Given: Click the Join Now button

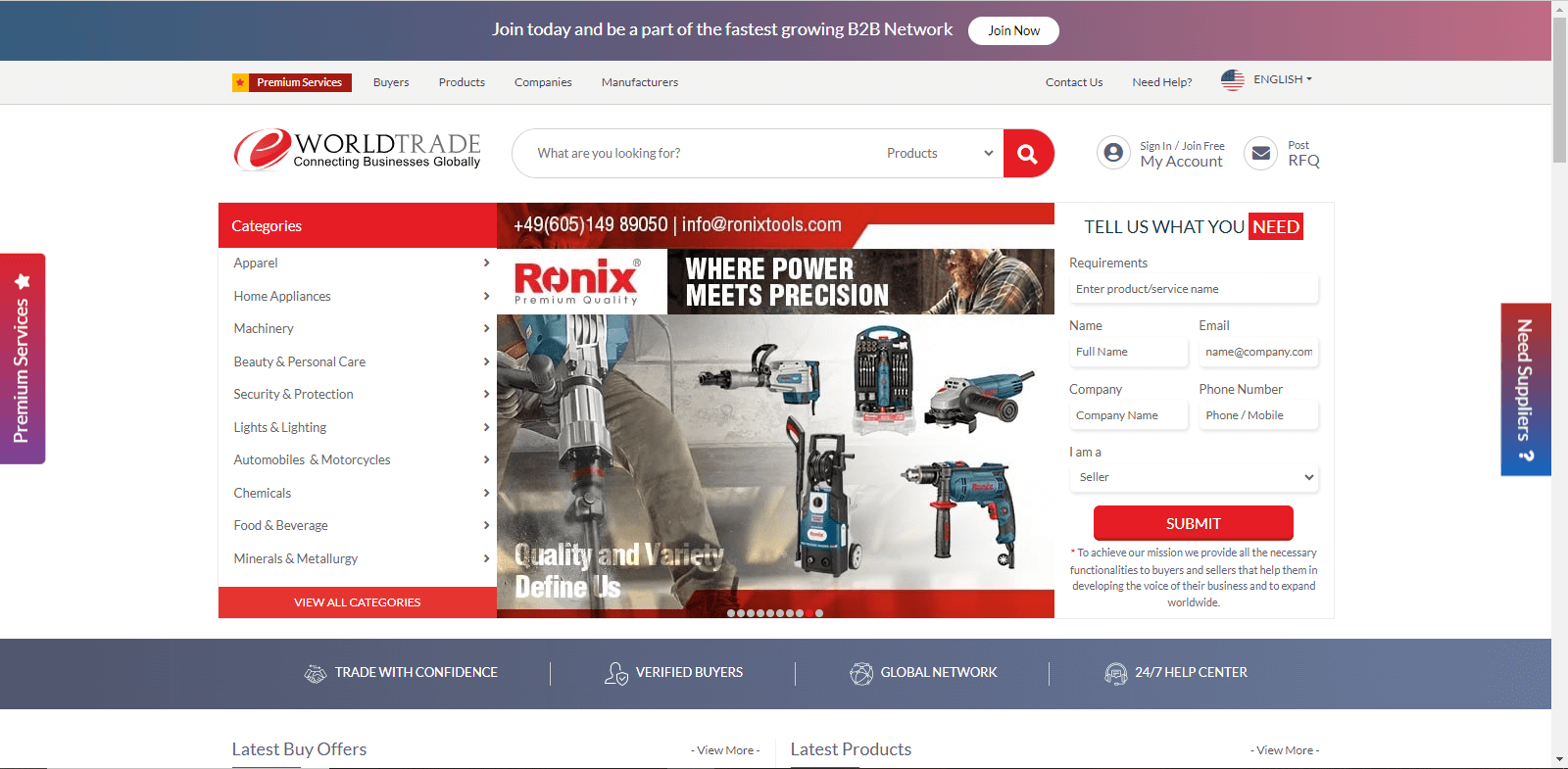Looking at the screenshot, I should point(1013,30).
